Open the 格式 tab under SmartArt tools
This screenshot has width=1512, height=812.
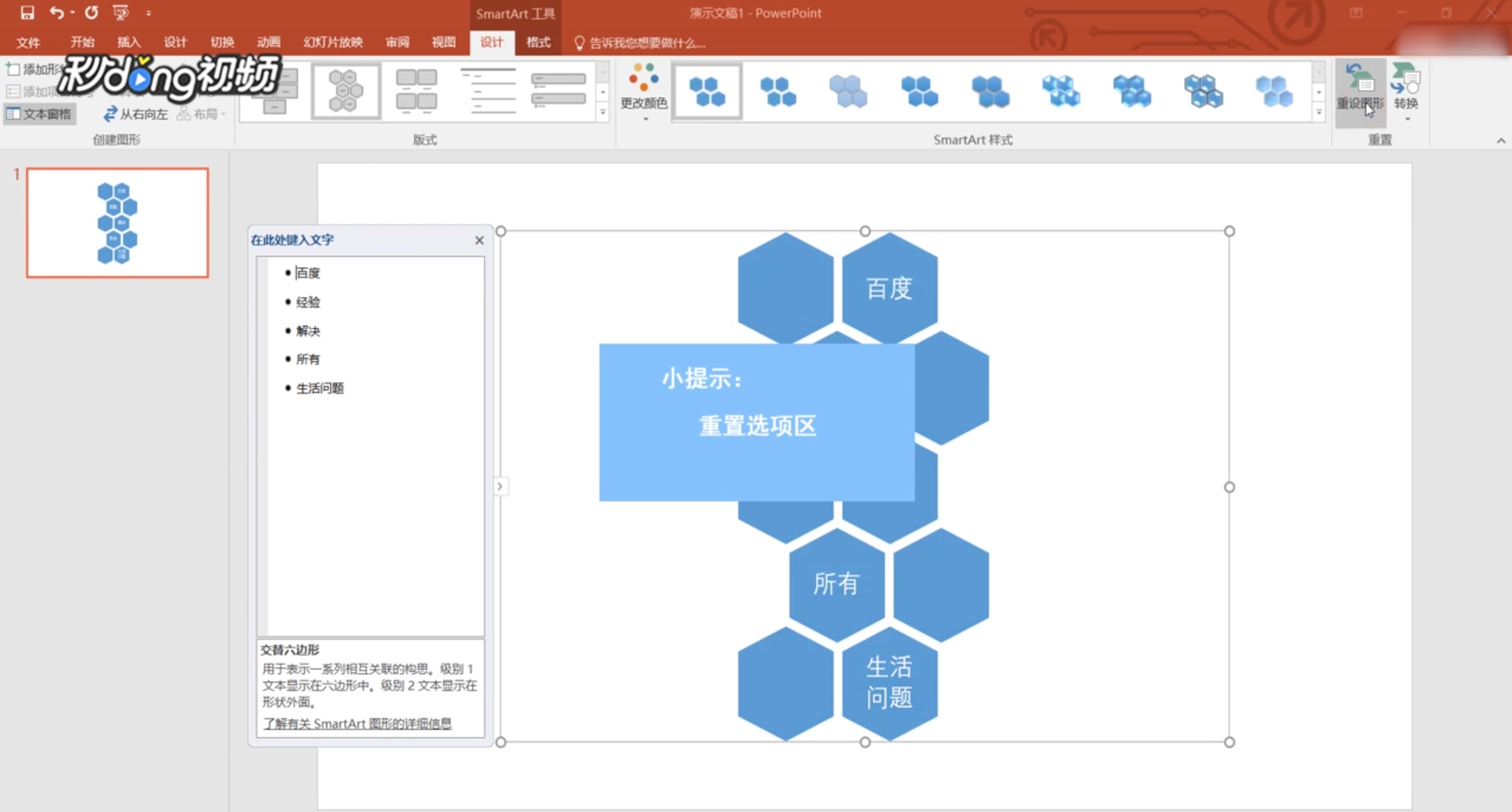pos(538,43)
